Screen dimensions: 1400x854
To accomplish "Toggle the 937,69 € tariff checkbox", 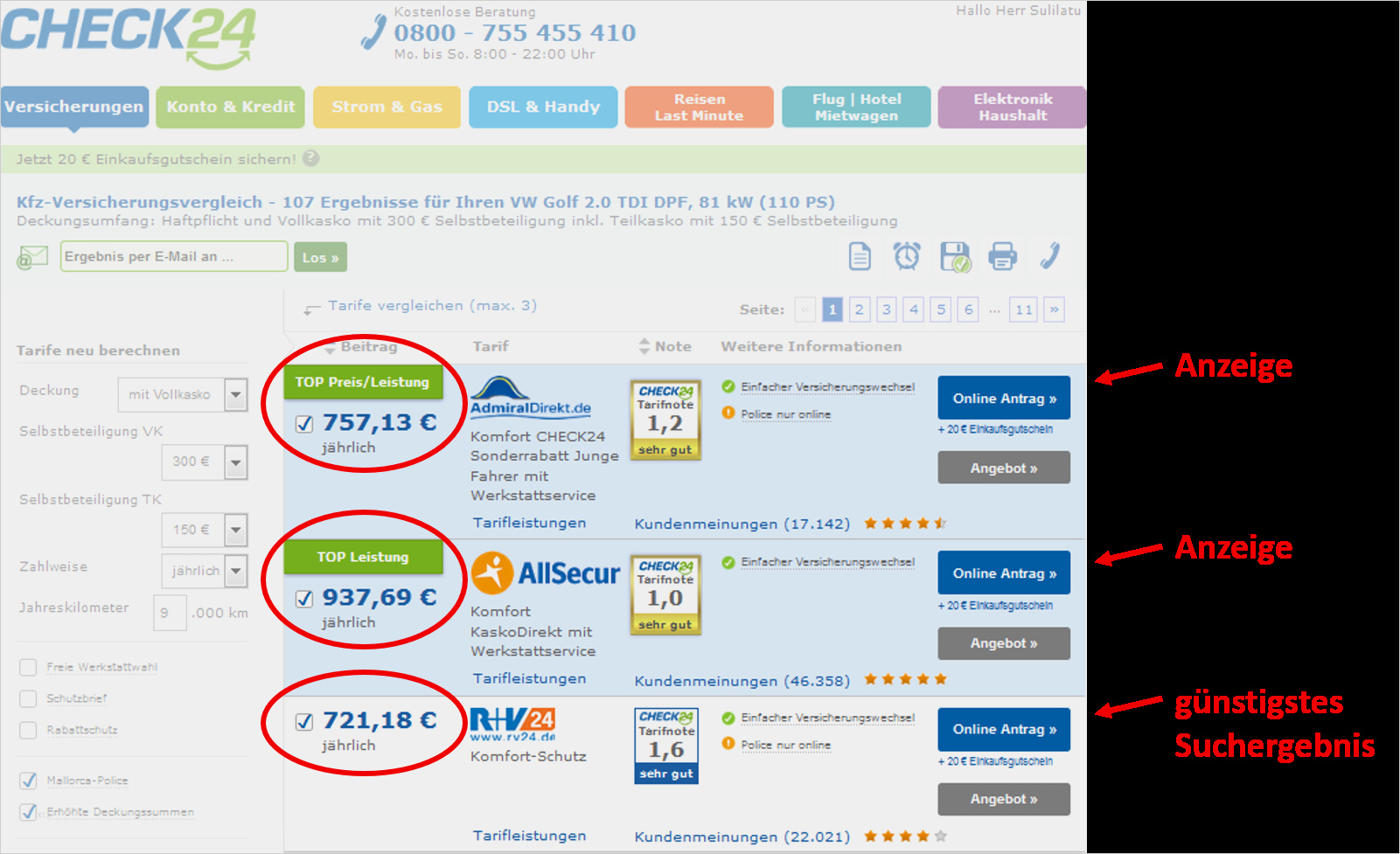I will [304, 599].
